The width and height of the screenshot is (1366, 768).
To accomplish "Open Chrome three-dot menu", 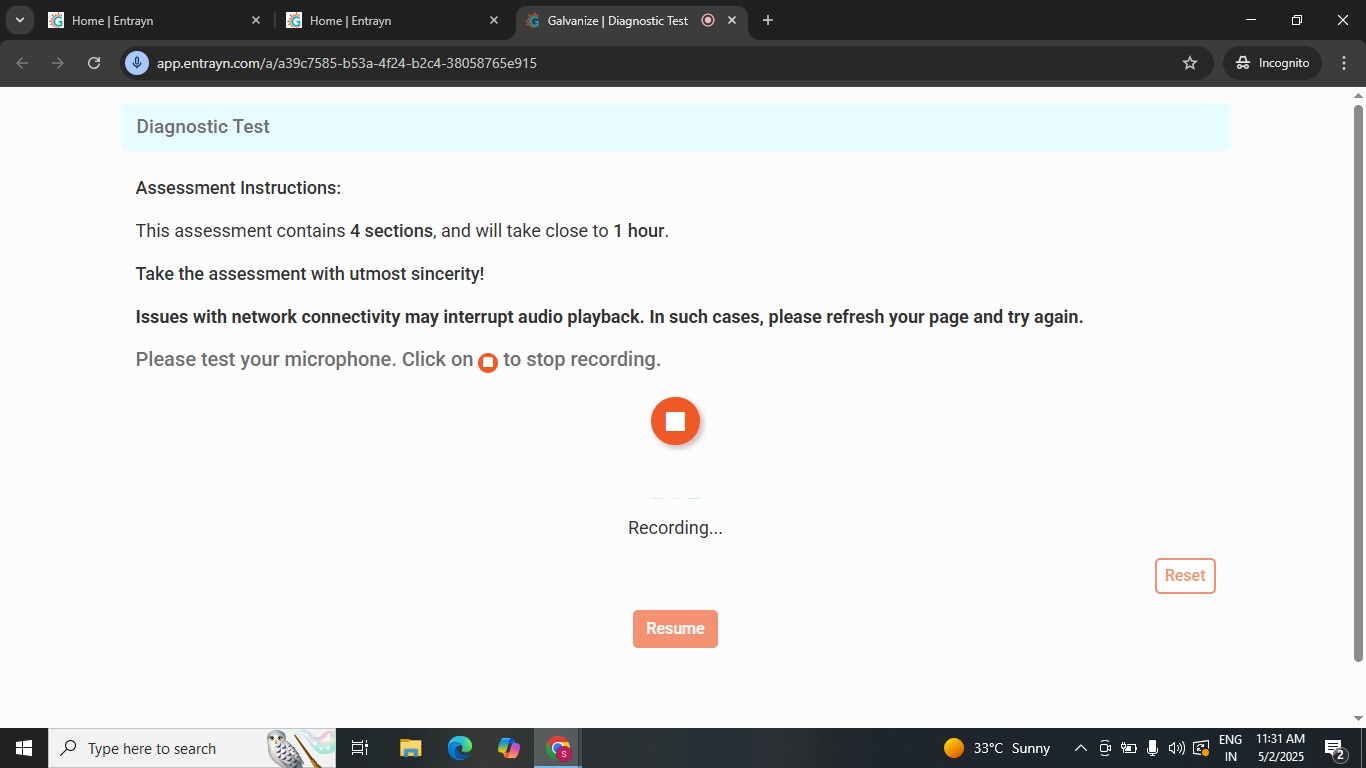I will [1343, 63].
